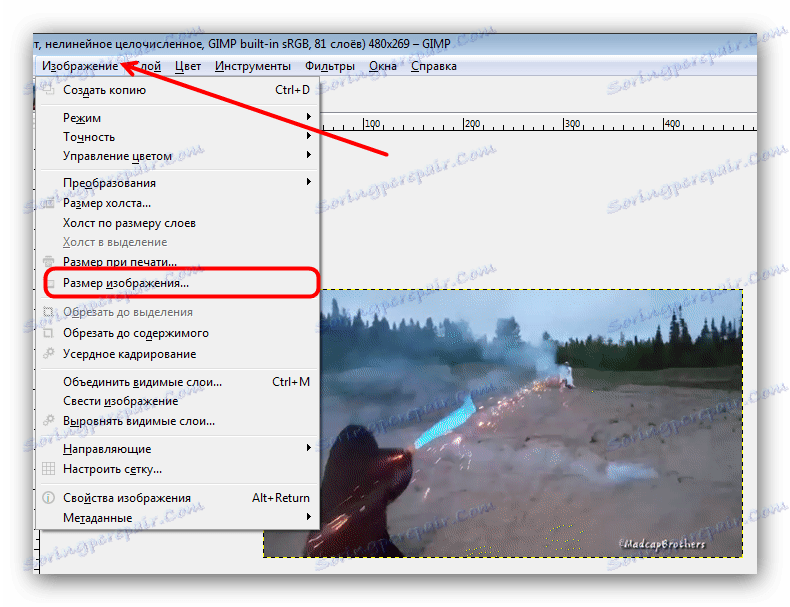Choose Размер при печати… entry
The height and width of the screenshot is (607, 790).
(x=177, y=261)
